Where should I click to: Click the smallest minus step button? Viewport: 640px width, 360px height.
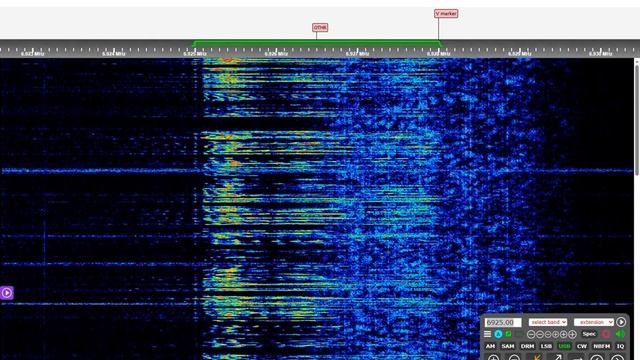pos(548,334)
